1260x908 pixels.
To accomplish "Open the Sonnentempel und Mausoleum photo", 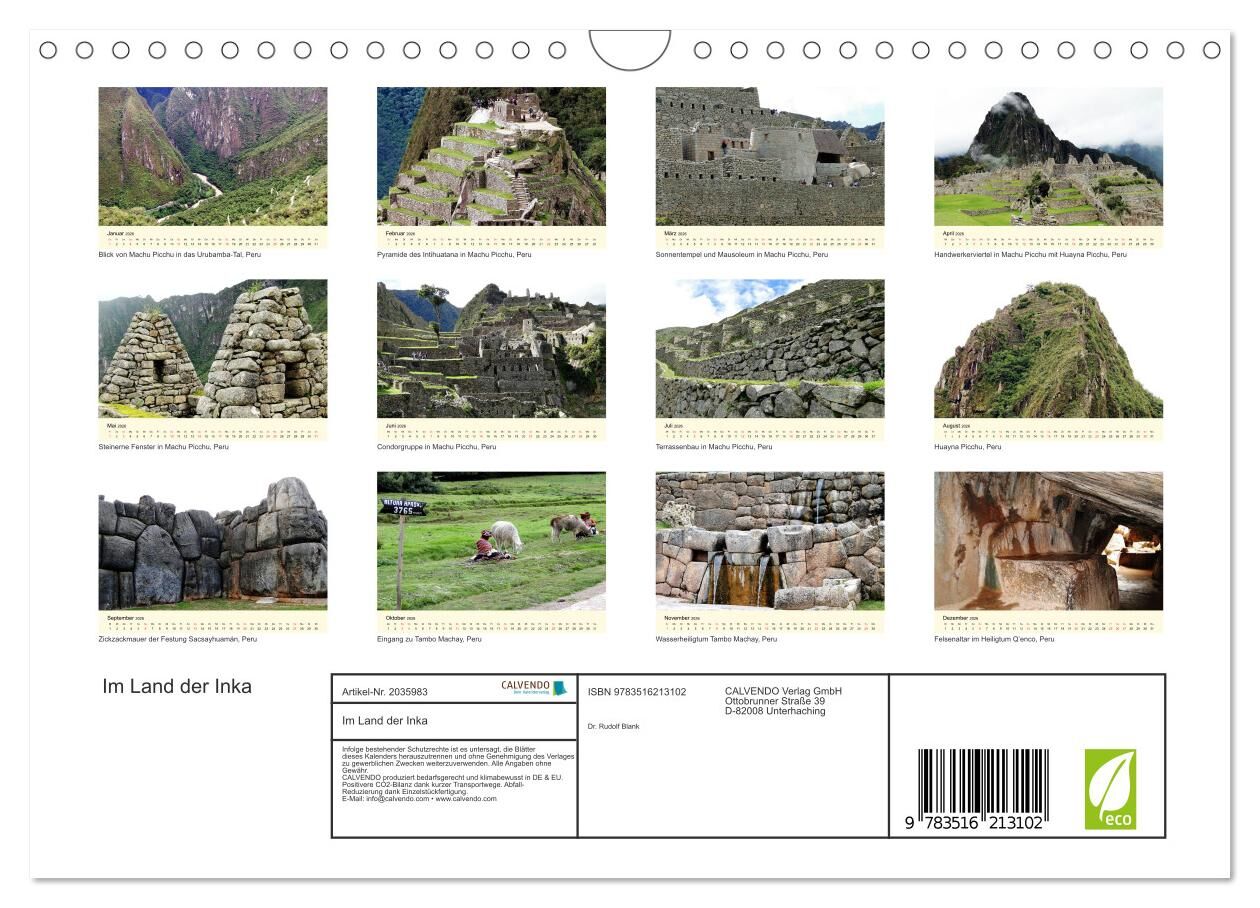I will pyautogui.click(x=769, y=156).
